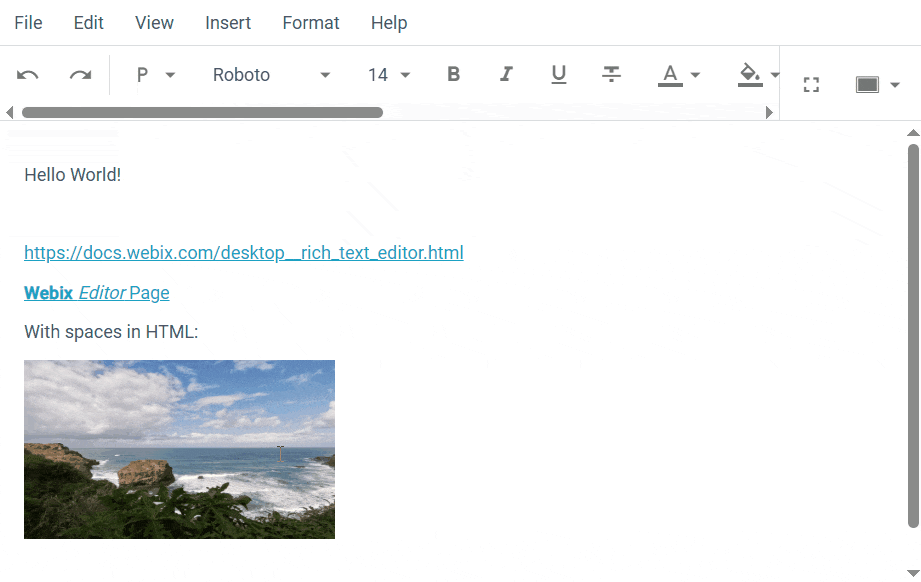Follow the docs.webix.com rich text editor link
This screenshot has width=921, height=582.
[x=243, y=252]
